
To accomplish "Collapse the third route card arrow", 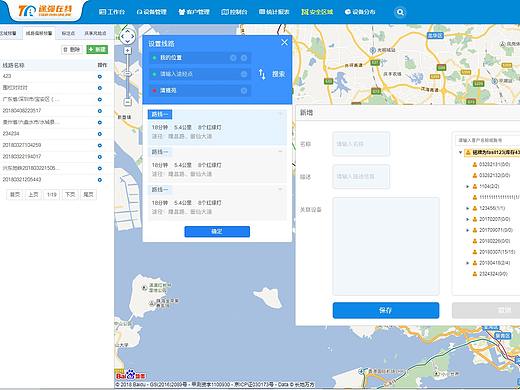I will (280, 189).
